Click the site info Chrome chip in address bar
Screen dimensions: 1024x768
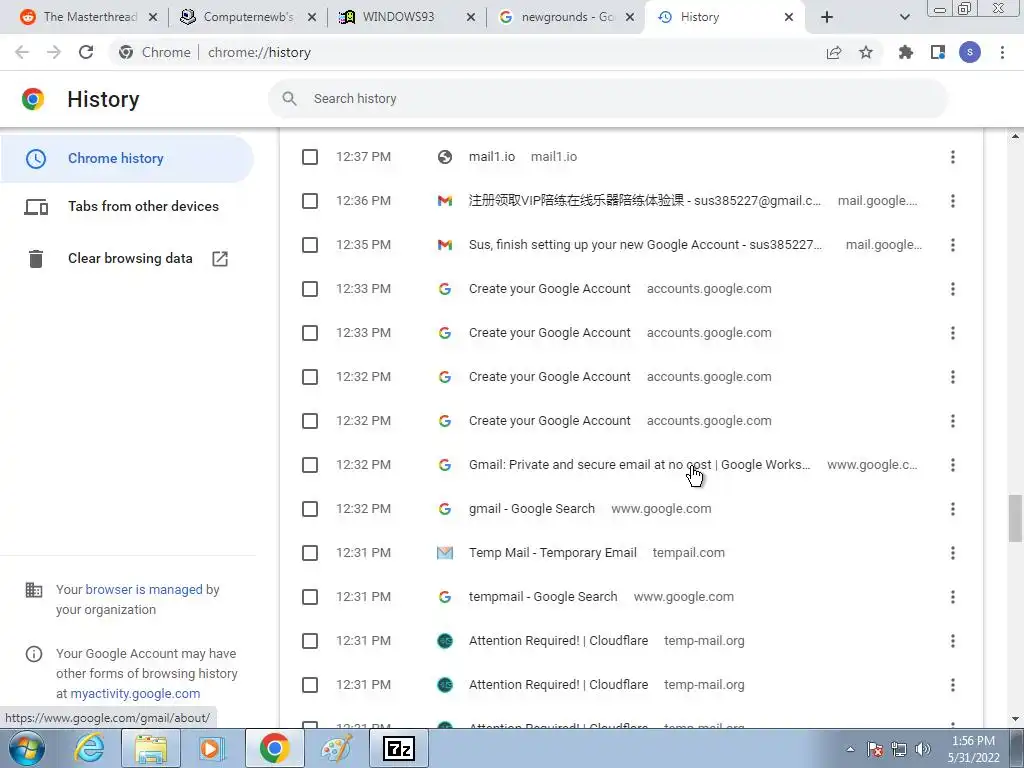pos(155,52)
